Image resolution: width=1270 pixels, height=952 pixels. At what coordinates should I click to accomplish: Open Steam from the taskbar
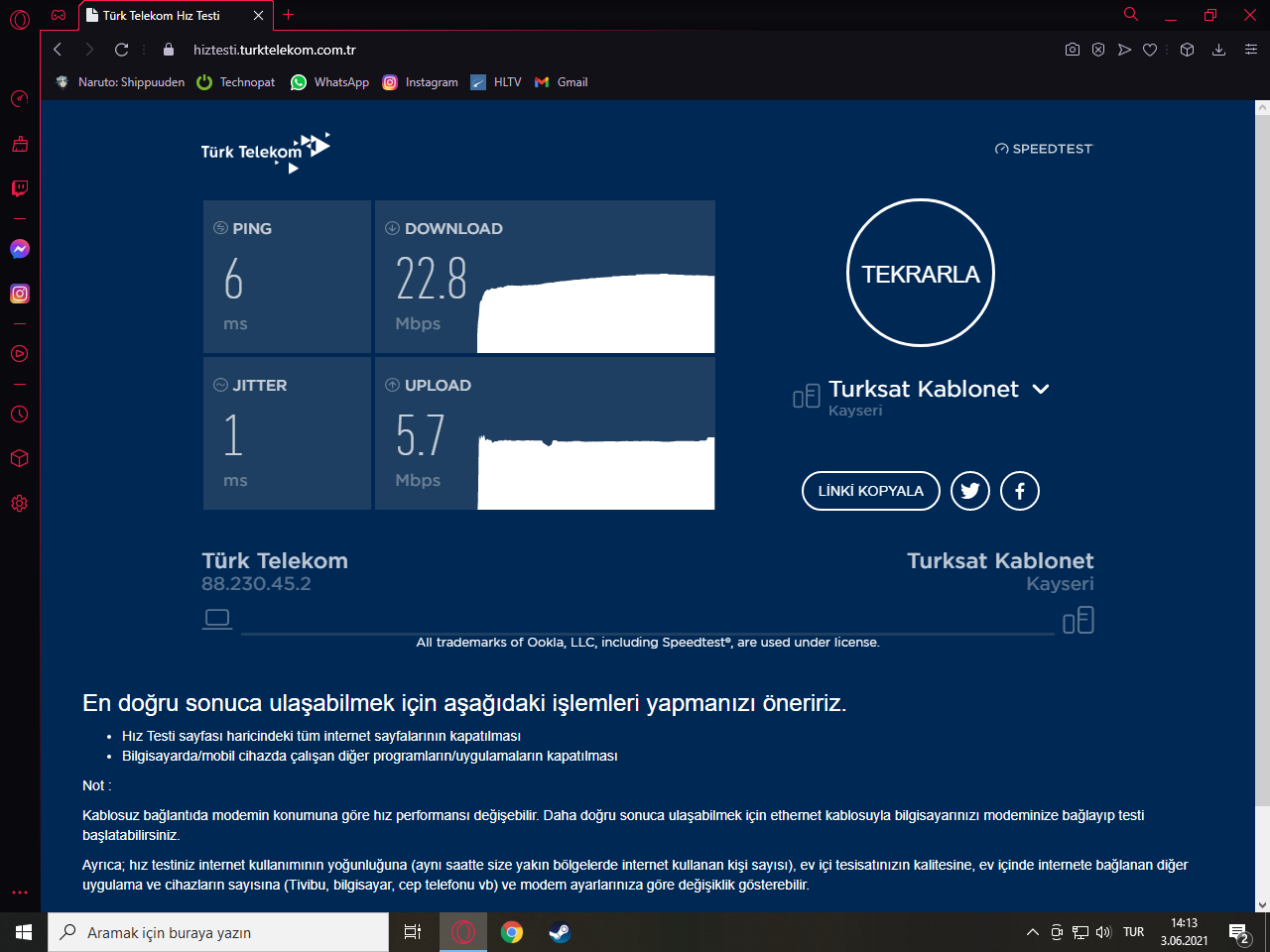[560, 932]
